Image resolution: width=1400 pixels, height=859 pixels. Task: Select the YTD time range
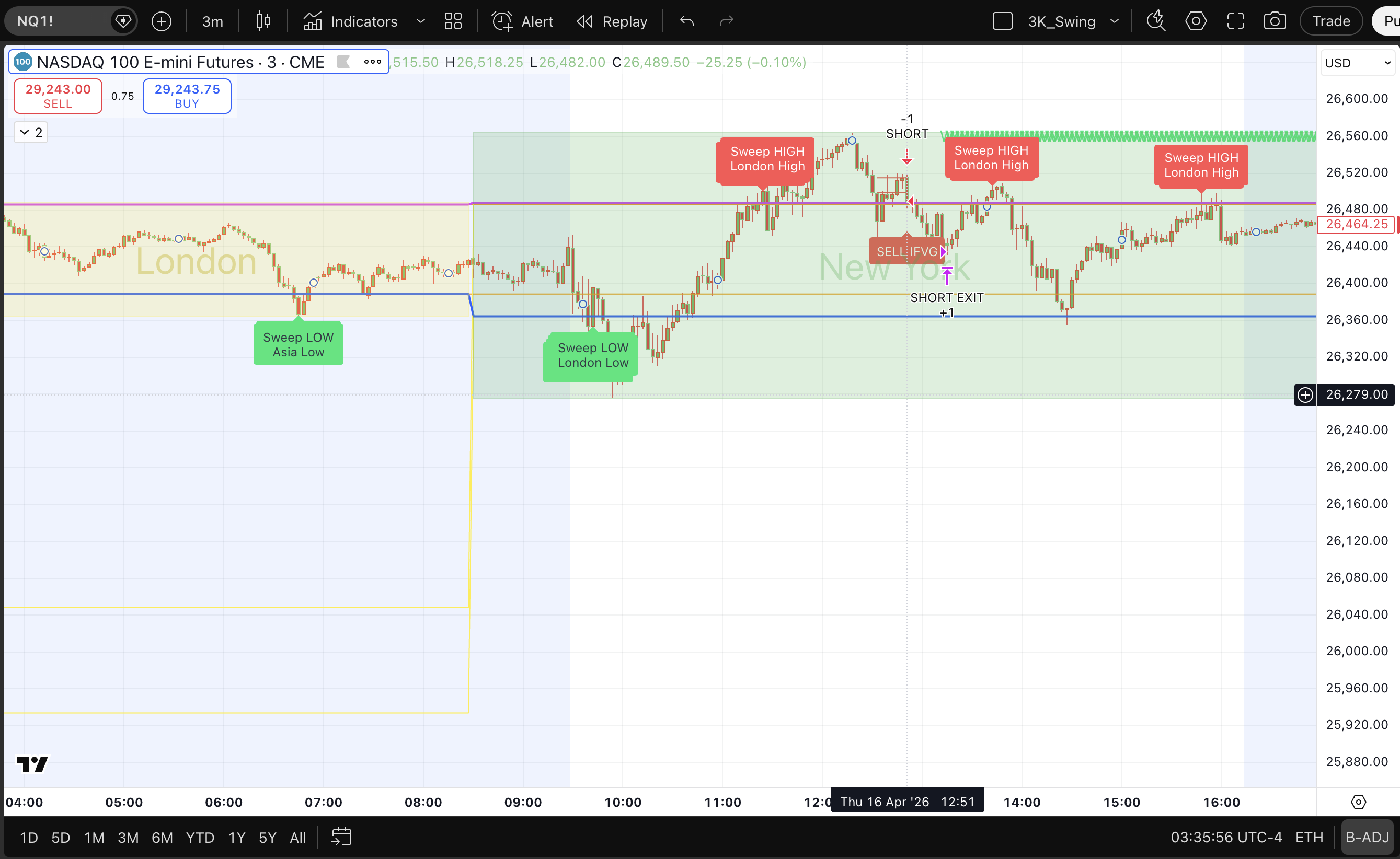(200, 838)
